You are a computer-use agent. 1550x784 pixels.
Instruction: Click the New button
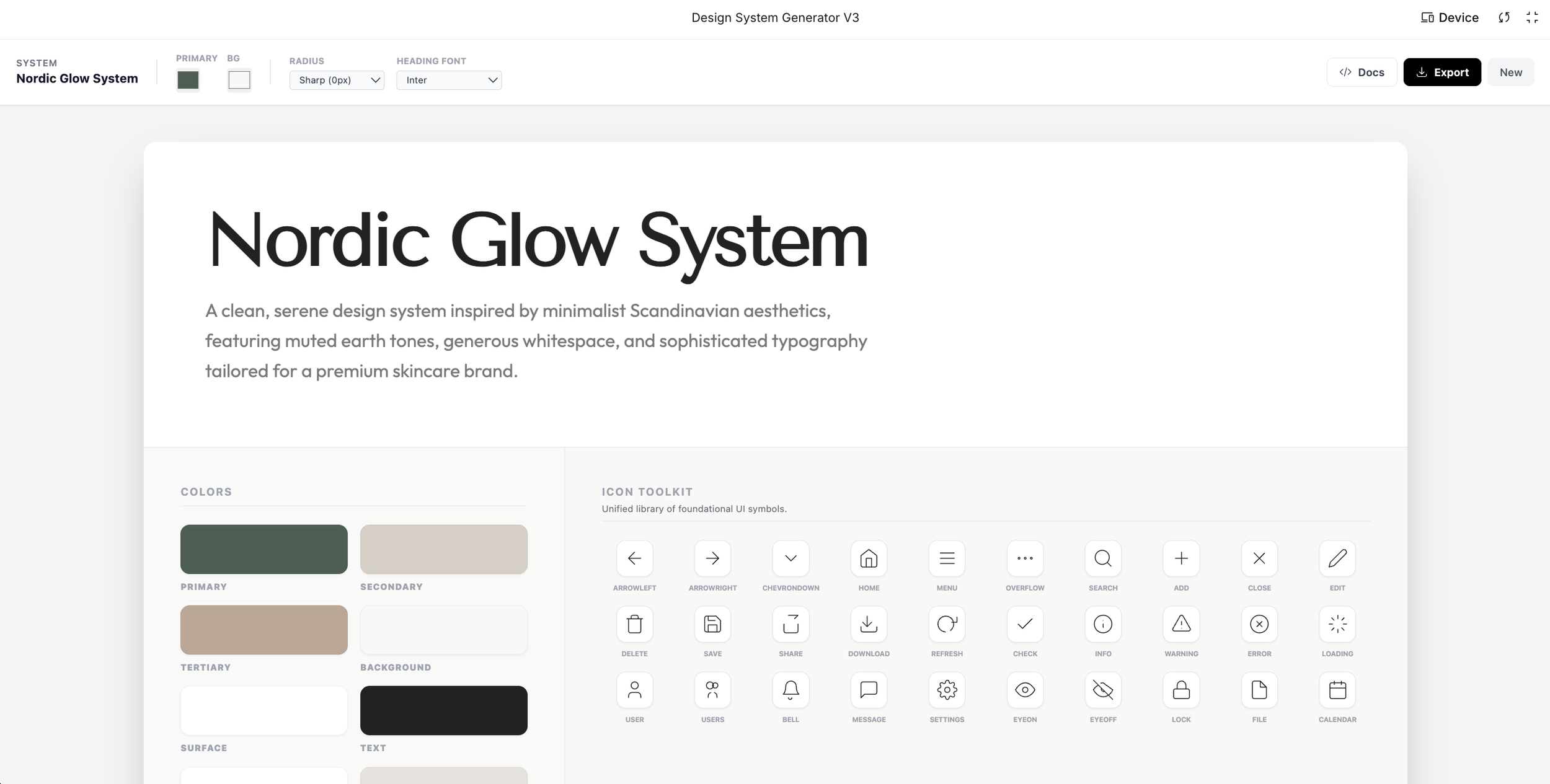tap(1510, 72)
